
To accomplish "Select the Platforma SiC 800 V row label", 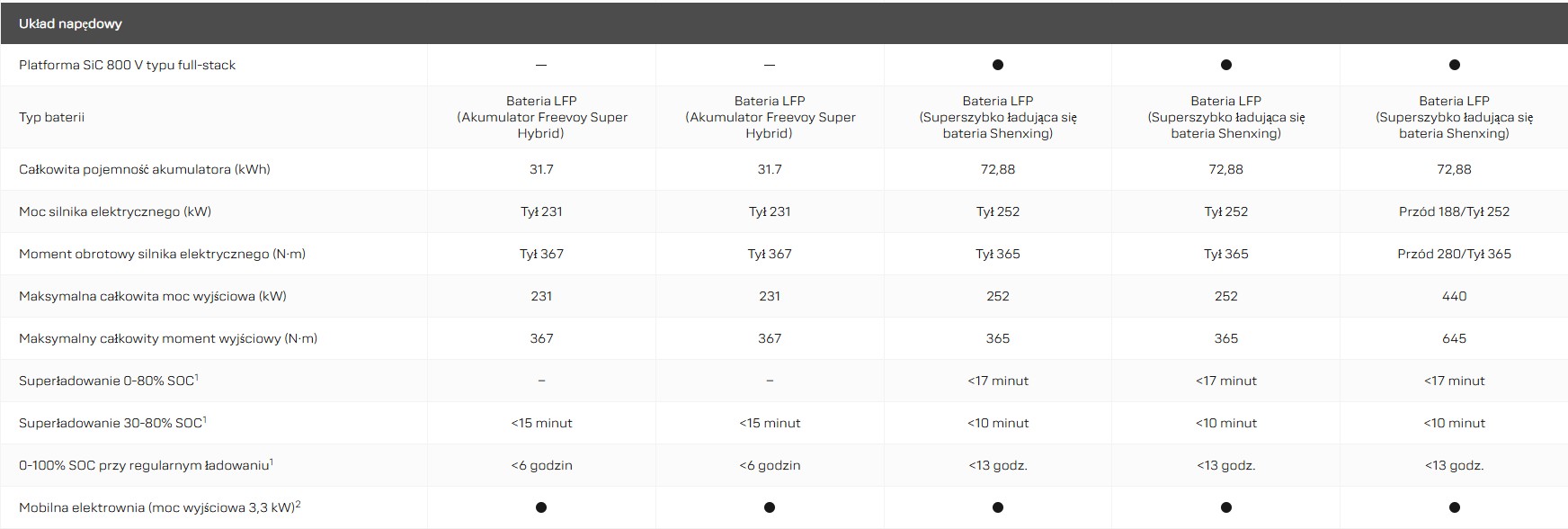I will pos(127,65).
